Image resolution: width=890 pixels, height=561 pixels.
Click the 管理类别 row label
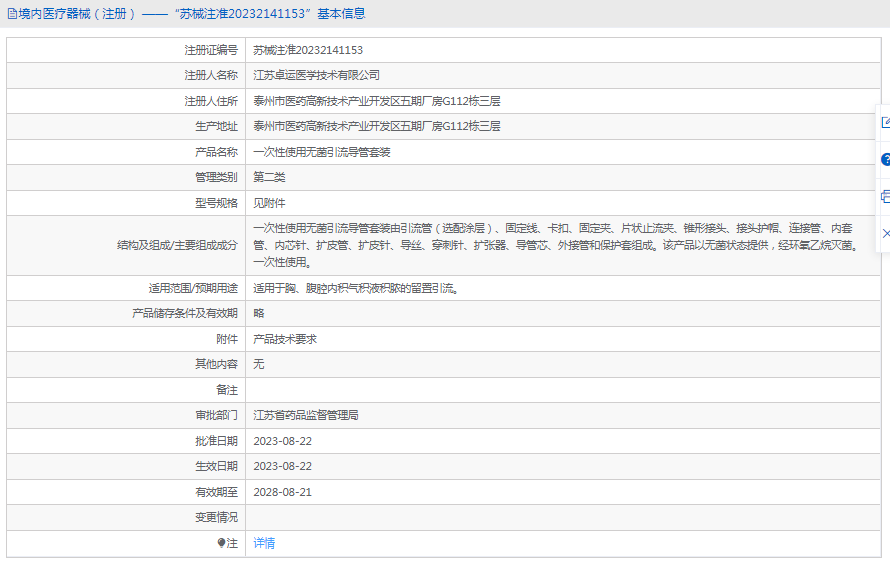click(216, 177)
